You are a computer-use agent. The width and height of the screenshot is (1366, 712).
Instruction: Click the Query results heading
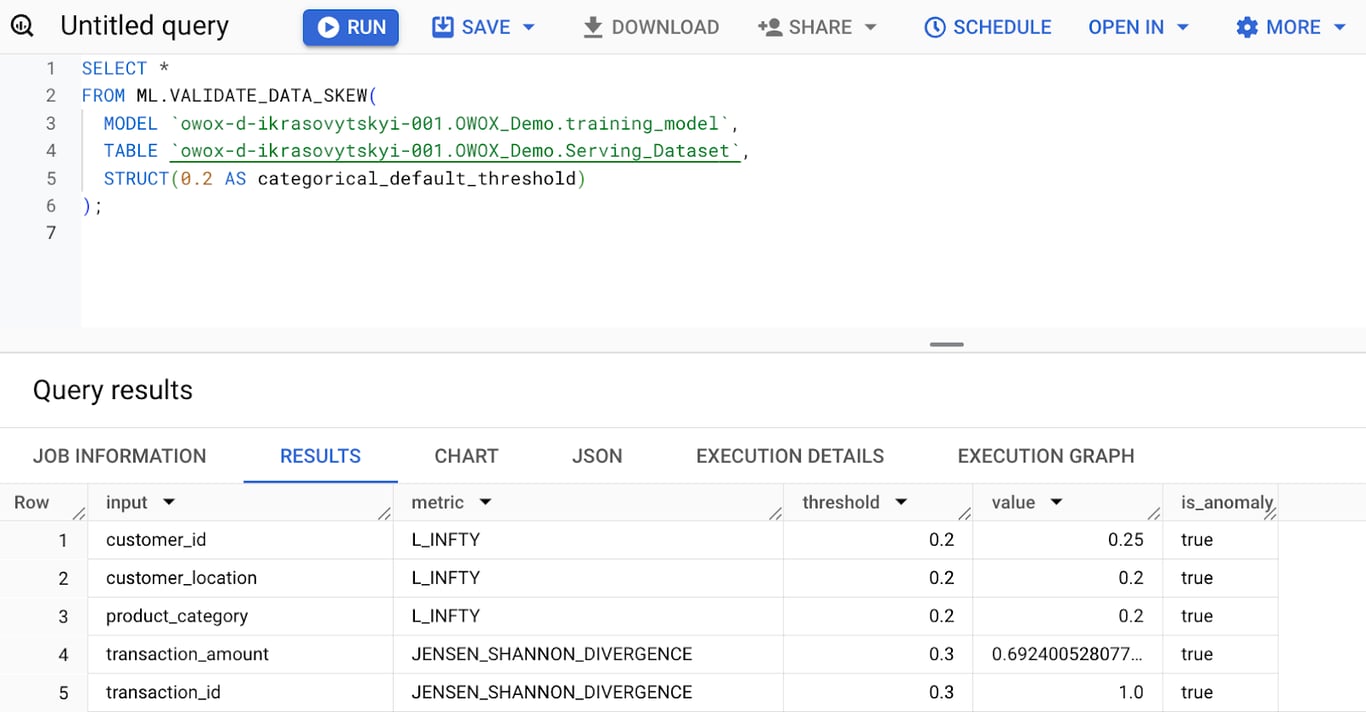[x=113, y=390]
